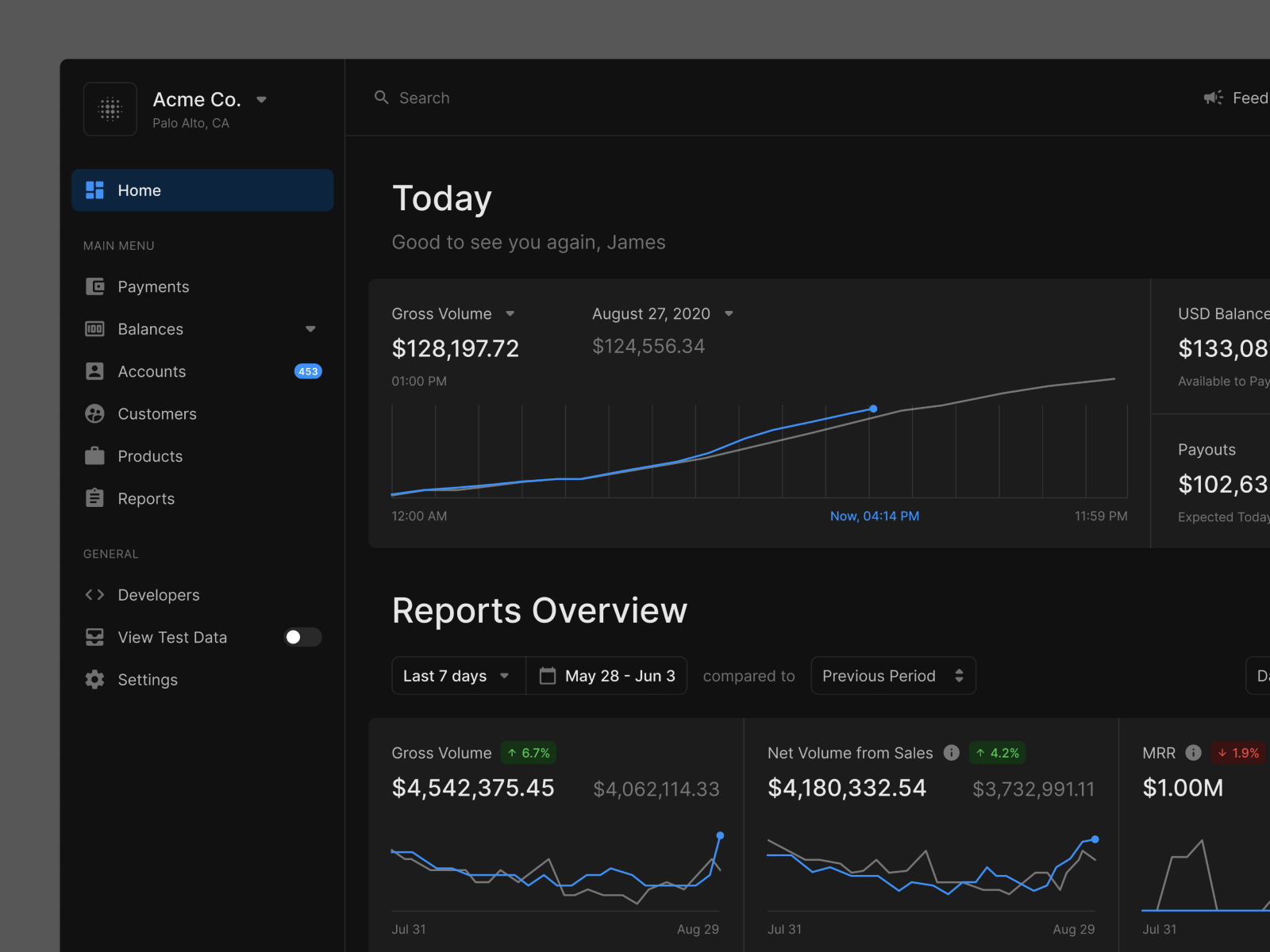Click info icon next to Net Volume from Sales
The height and width of the screenshot is (952, 1270).
pyautogui.click(x=951, y=753)
